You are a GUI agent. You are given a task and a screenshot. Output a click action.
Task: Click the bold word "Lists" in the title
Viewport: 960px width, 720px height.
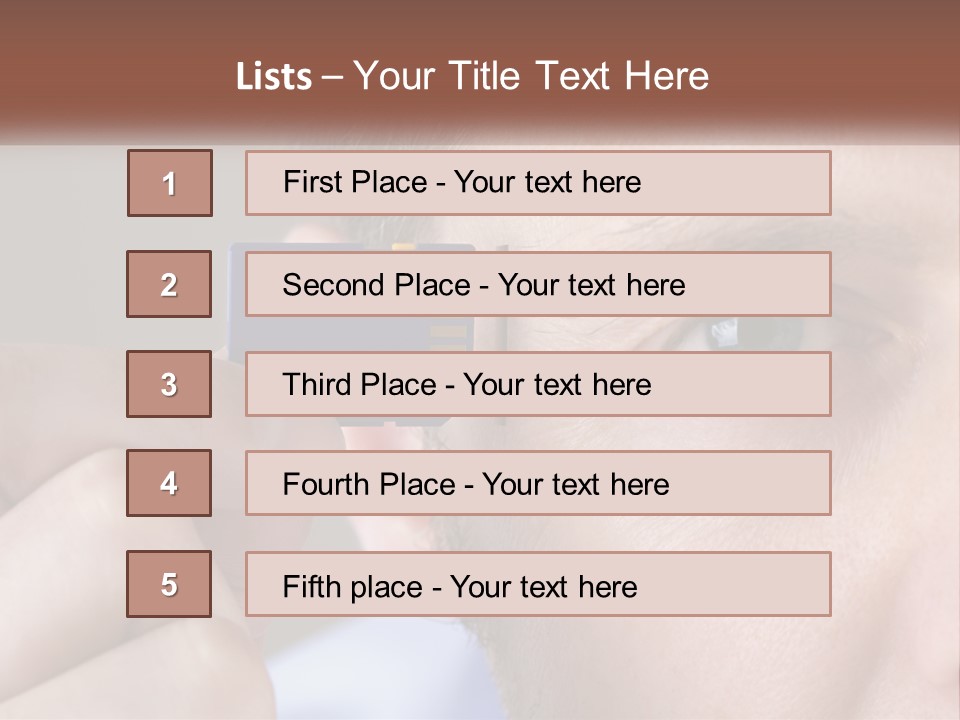(273, 77)
